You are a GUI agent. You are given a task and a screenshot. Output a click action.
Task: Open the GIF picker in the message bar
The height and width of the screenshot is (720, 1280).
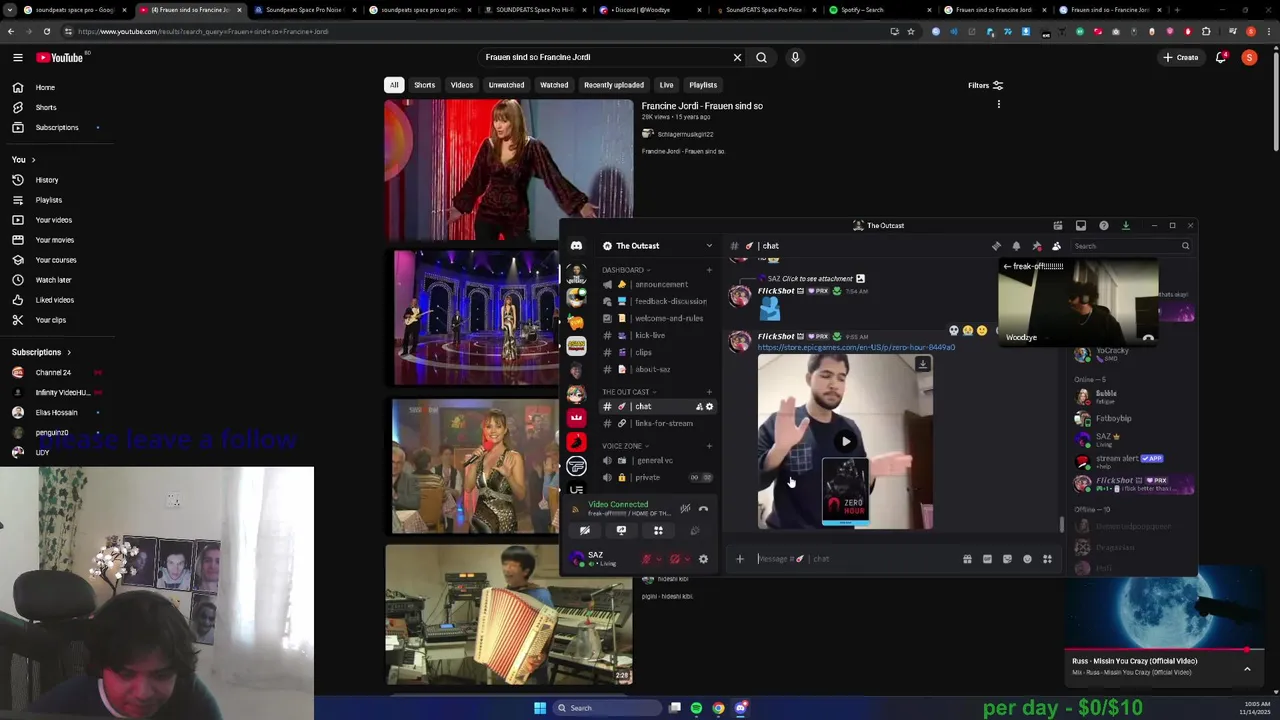987,559
